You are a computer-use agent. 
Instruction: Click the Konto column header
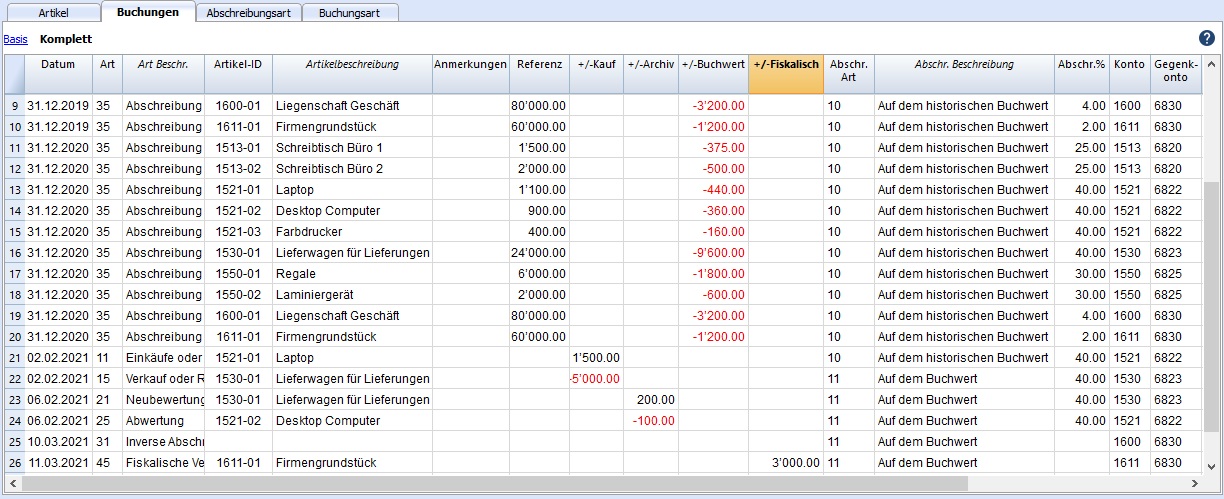coord(1129,74)
